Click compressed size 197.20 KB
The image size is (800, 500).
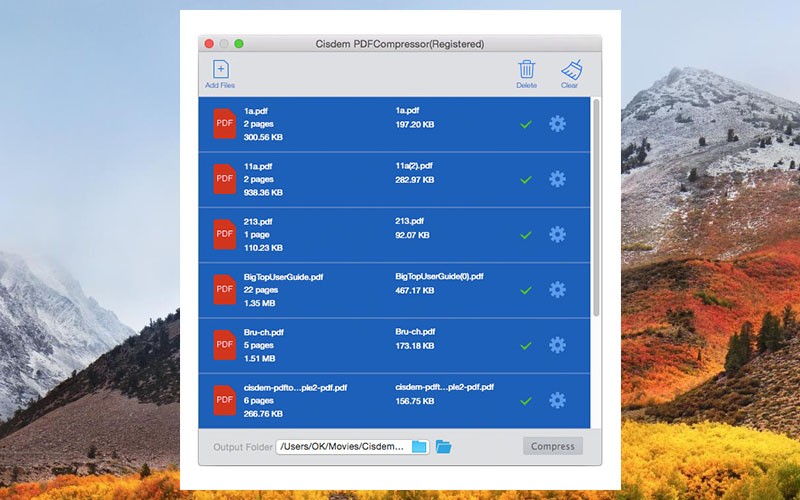click(x=415, y=124)
